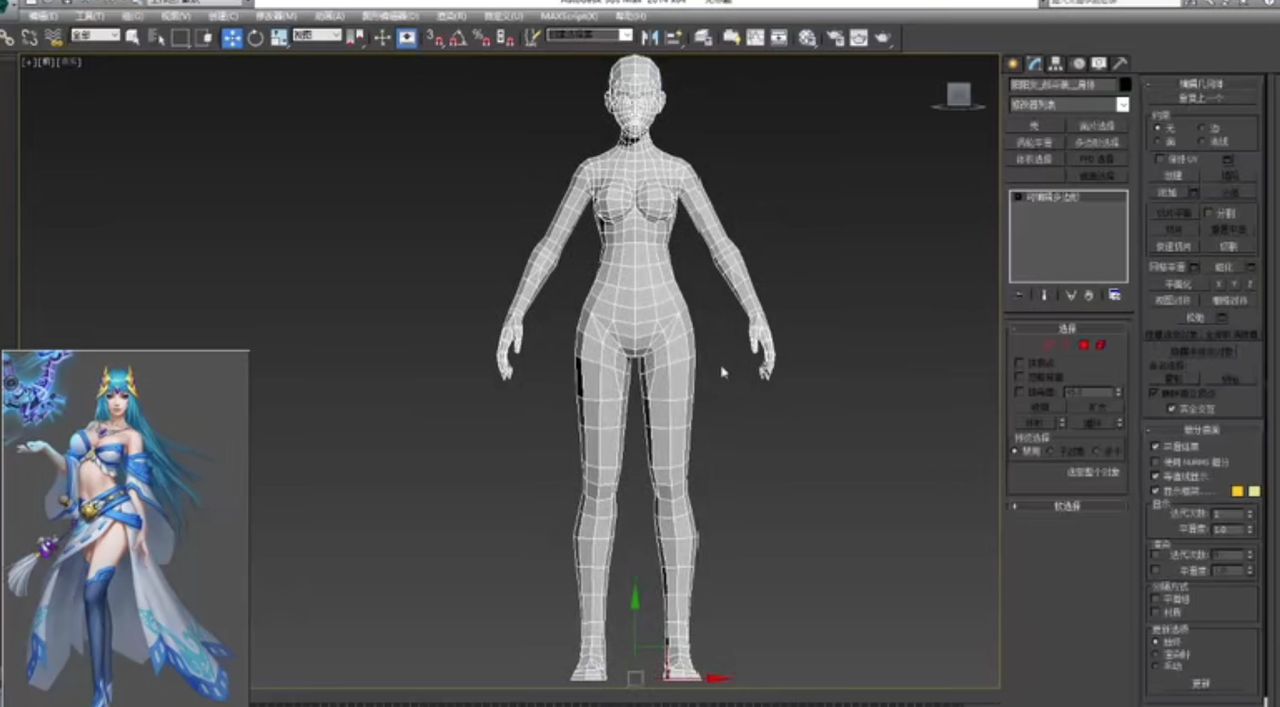The height and width of the screenshot is (707, 1280).
Task: Open the Tools (T) menu
Action: tap(89, 17)
